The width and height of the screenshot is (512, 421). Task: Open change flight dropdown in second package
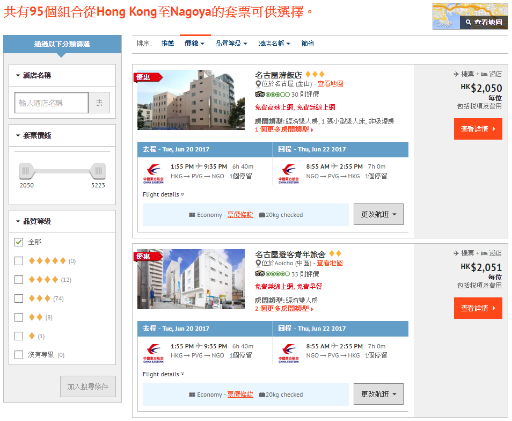coord(379,394)
